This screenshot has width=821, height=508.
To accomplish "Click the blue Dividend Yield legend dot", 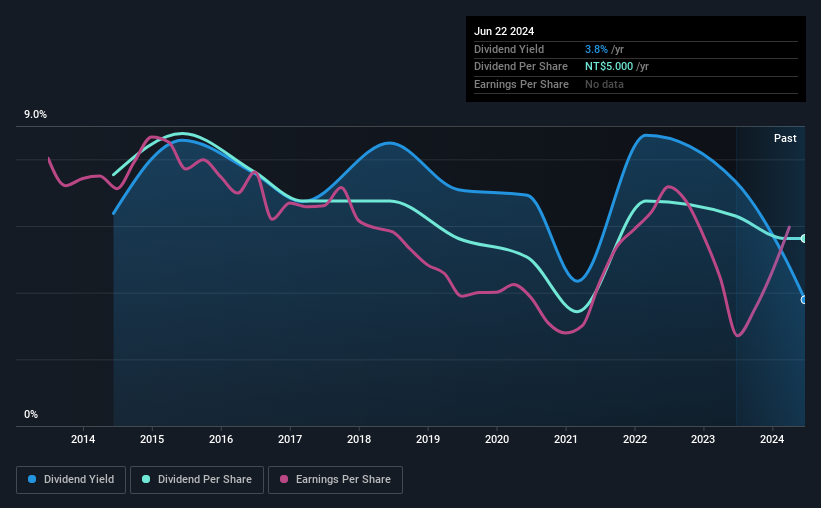I will tap(32, 479).
